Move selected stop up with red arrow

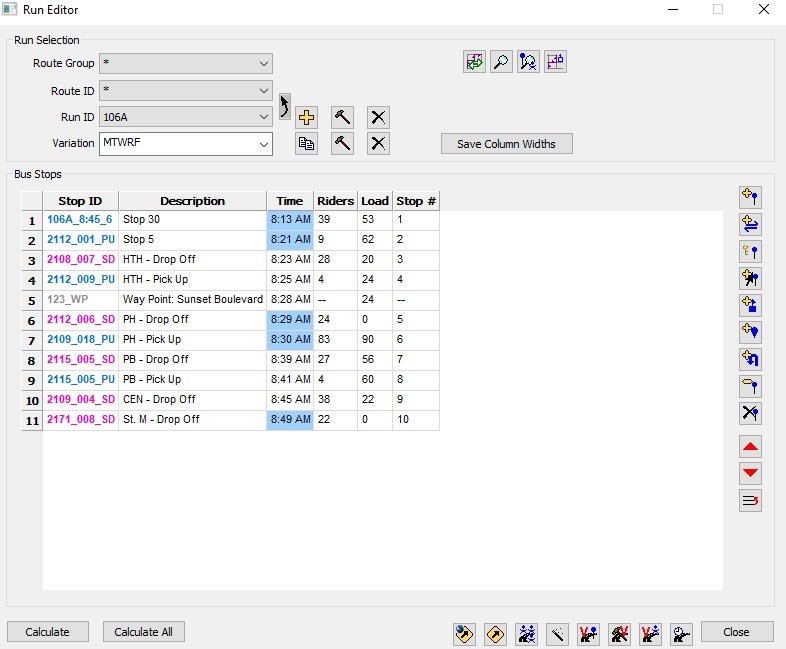(750, 447)
